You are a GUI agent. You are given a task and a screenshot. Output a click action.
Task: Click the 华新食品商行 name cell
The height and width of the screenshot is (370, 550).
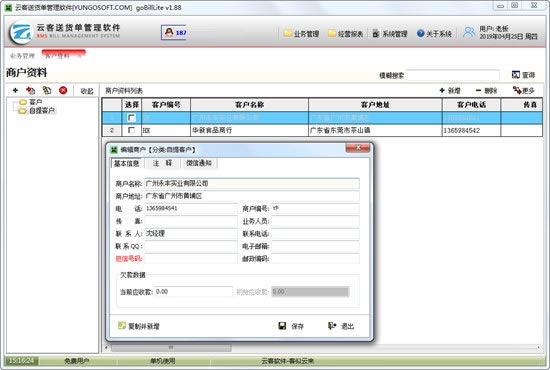[249, 130]
